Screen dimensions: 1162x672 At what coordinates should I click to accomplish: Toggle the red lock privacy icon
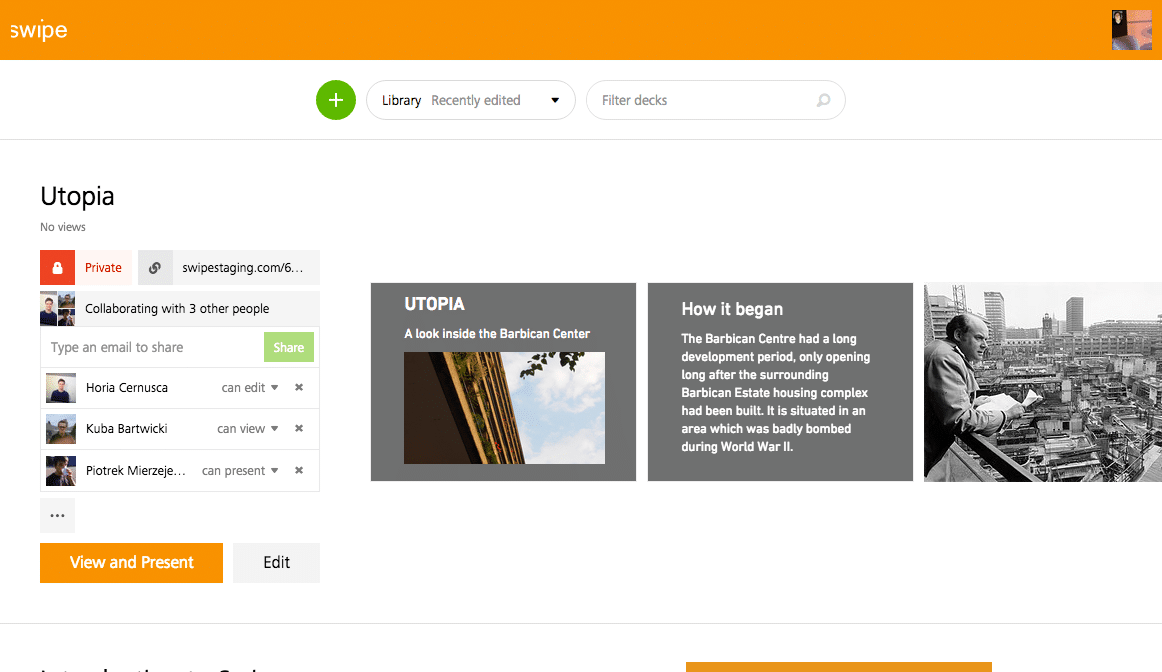57,267
